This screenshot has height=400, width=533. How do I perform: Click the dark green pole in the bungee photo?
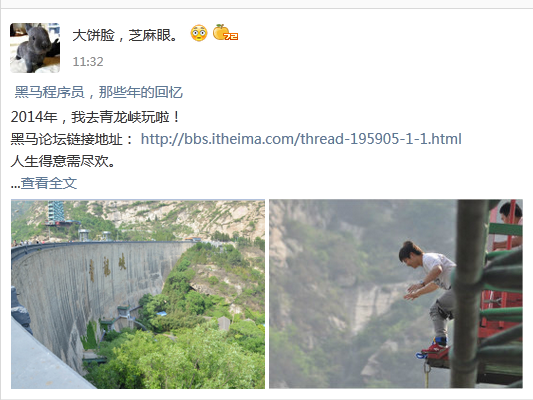coord(470,294)
